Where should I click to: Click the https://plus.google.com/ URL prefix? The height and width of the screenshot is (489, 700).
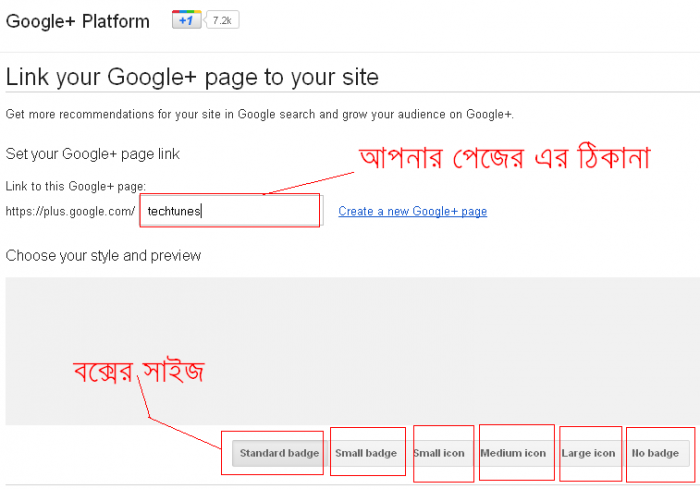click(70, 212)
